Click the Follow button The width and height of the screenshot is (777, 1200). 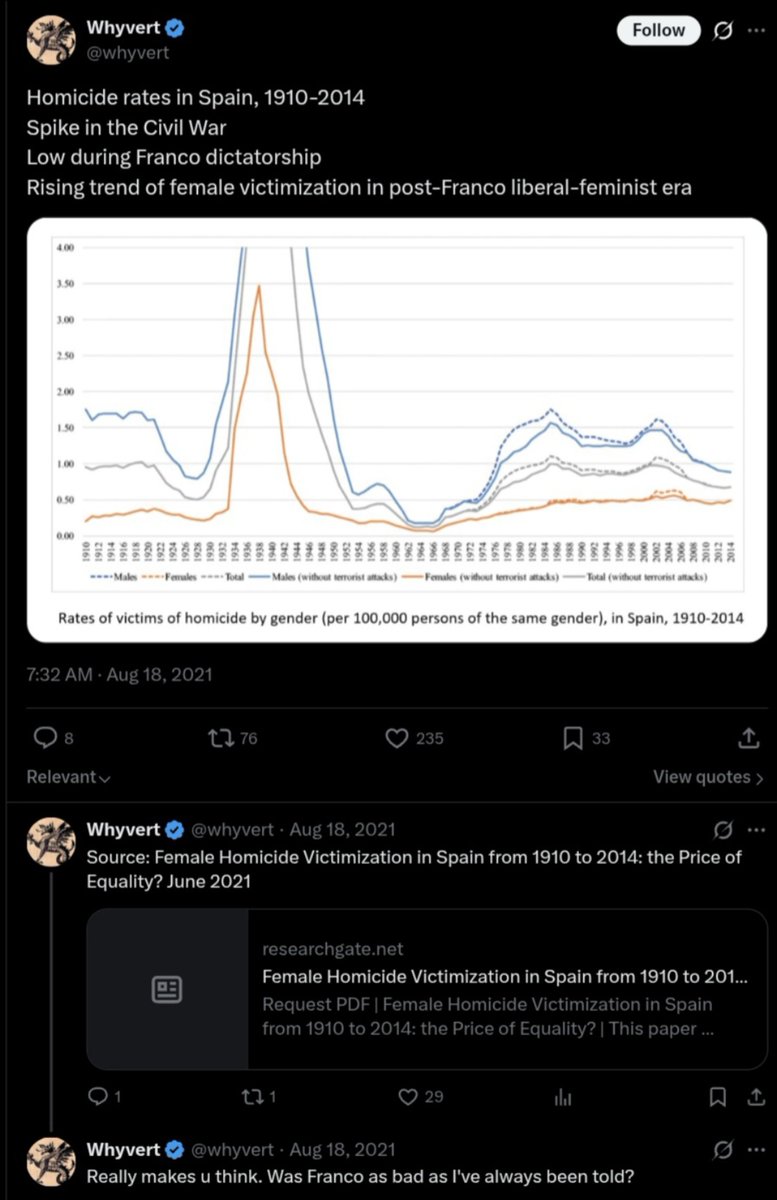click(x=658, y=30)
